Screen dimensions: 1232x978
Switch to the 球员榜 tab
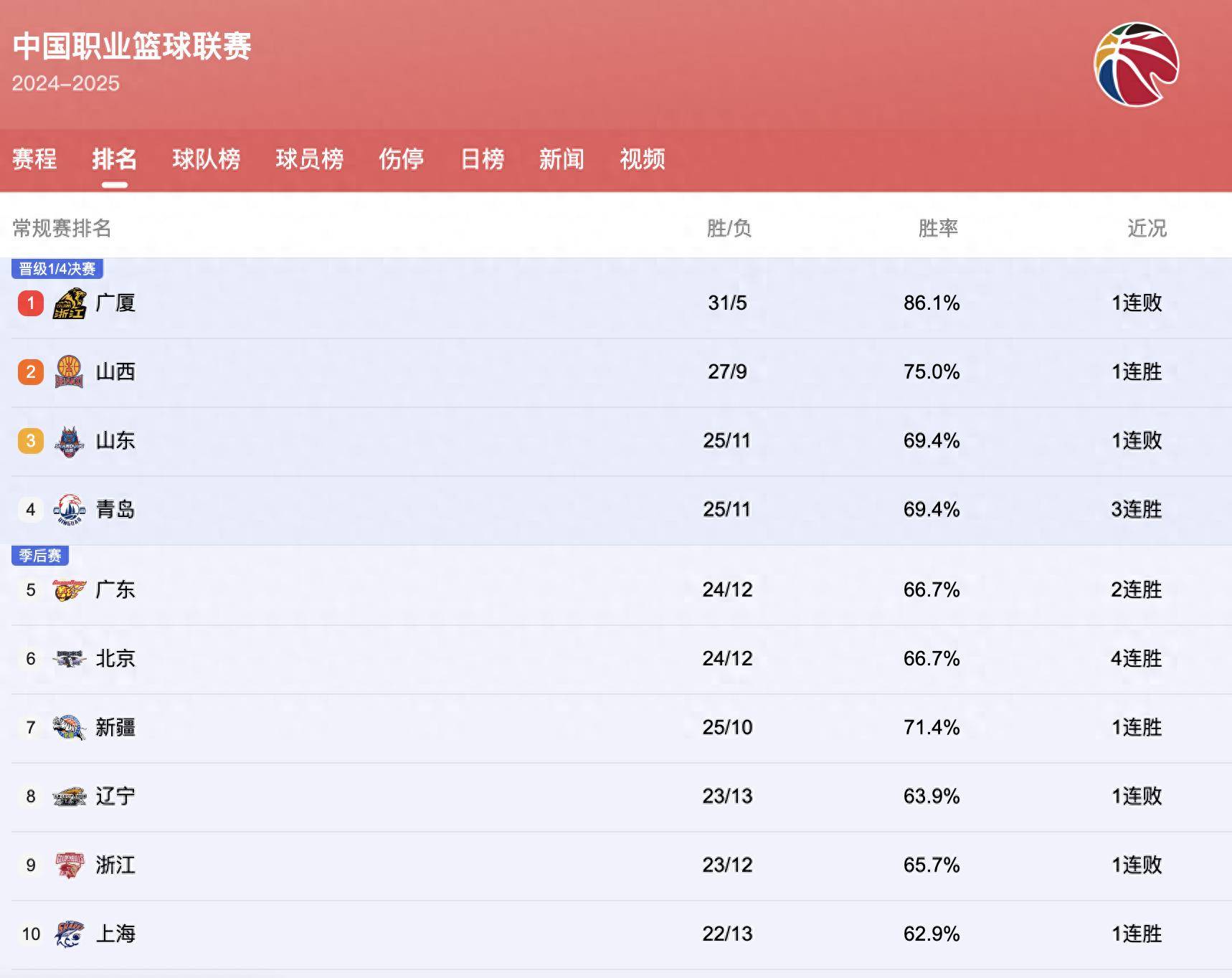tap(311, 159)
